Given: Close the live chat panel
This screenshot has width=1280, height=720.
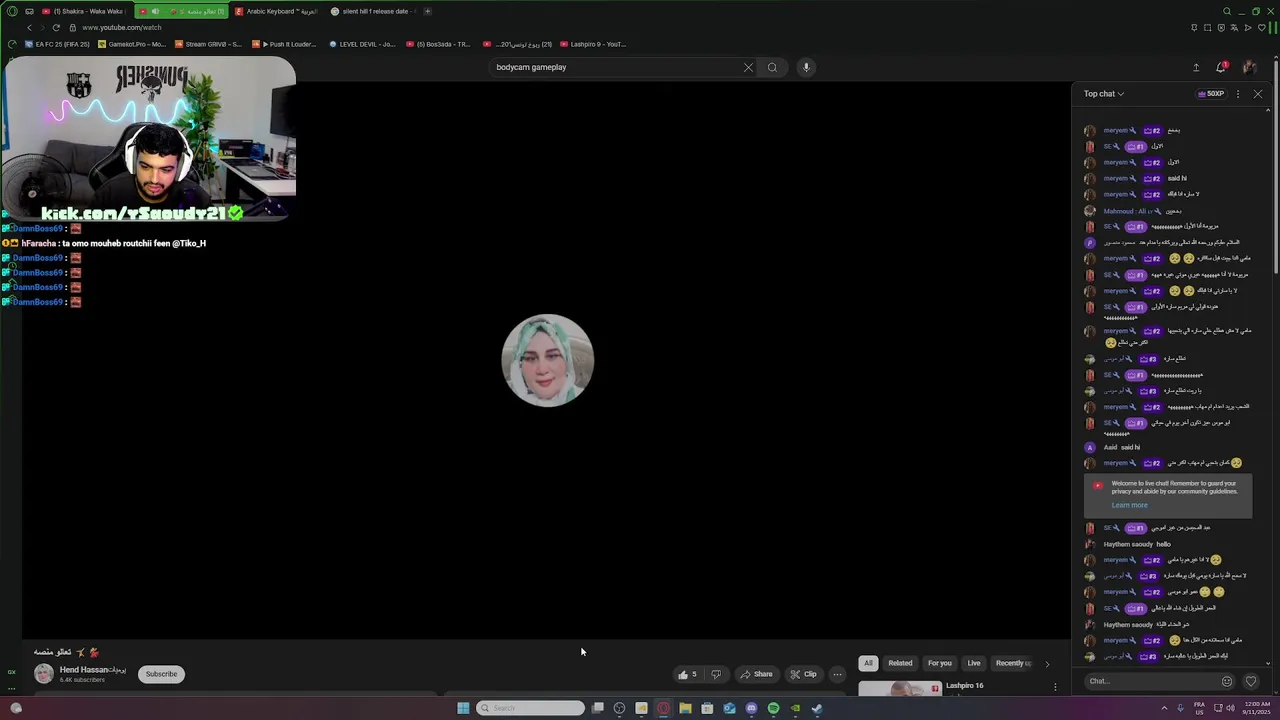Looking at the screenshot, I should tap(1258, 94).
